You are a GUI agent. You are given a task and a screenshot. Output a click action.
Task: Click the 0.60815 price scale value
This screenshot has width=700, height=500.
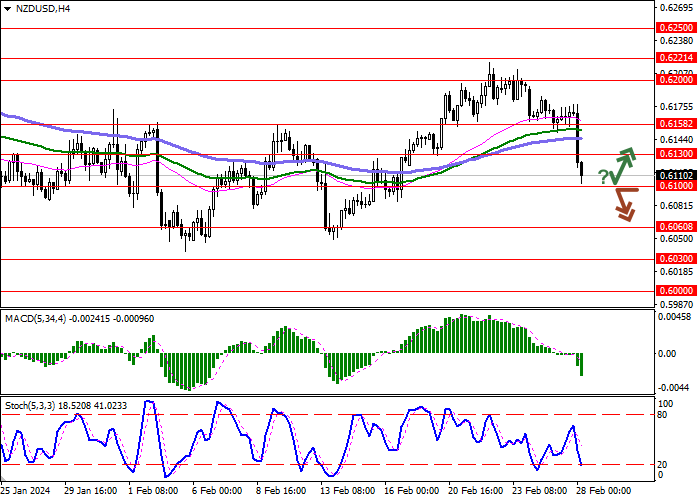(677, 206)
